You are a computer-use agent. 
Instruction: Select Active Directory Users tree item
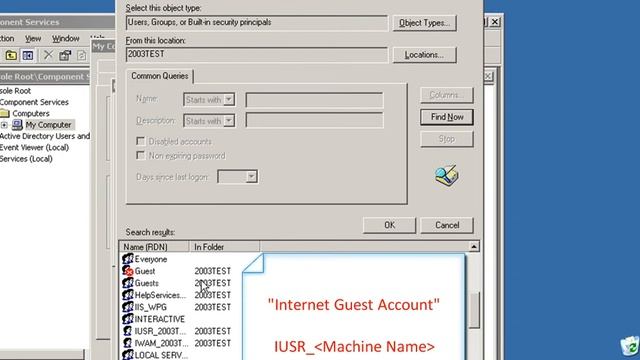[45, 136]
